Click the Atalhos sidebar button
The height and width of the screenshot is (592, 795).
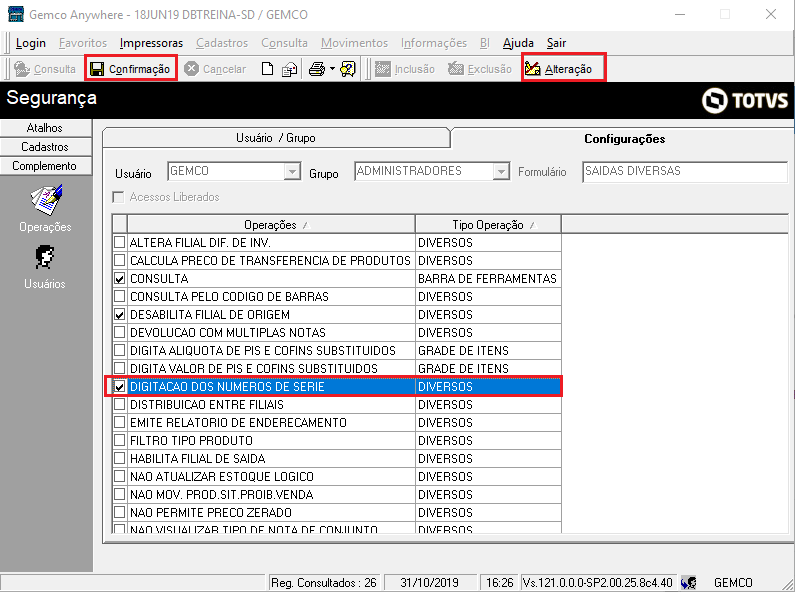pyautogui.click(x=45, y=128)
